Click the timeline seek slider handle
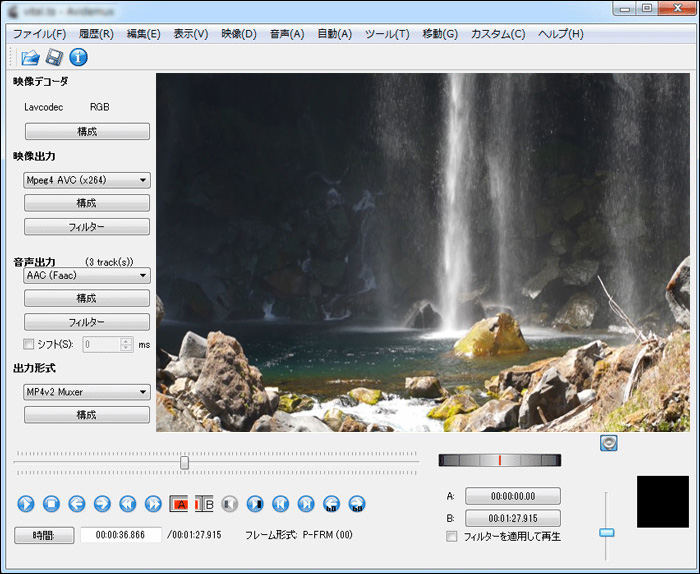 tap(184, 463)
